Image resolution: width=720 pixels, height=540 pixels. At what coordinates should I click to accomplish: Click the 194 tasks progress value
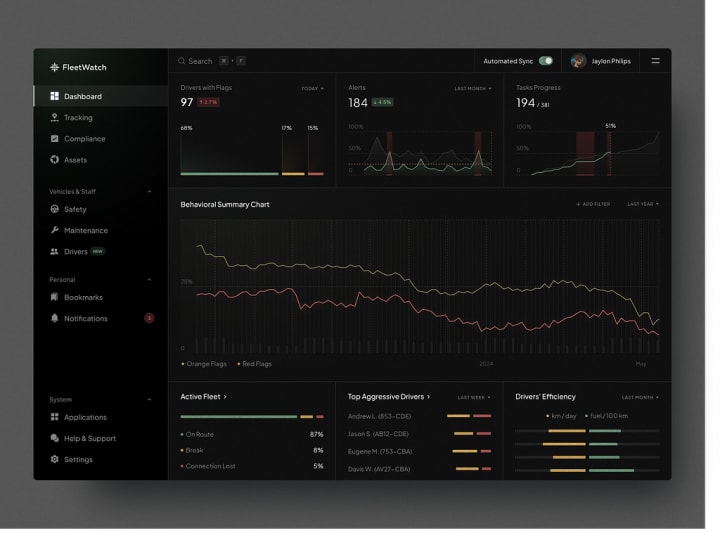coord(526,103)
